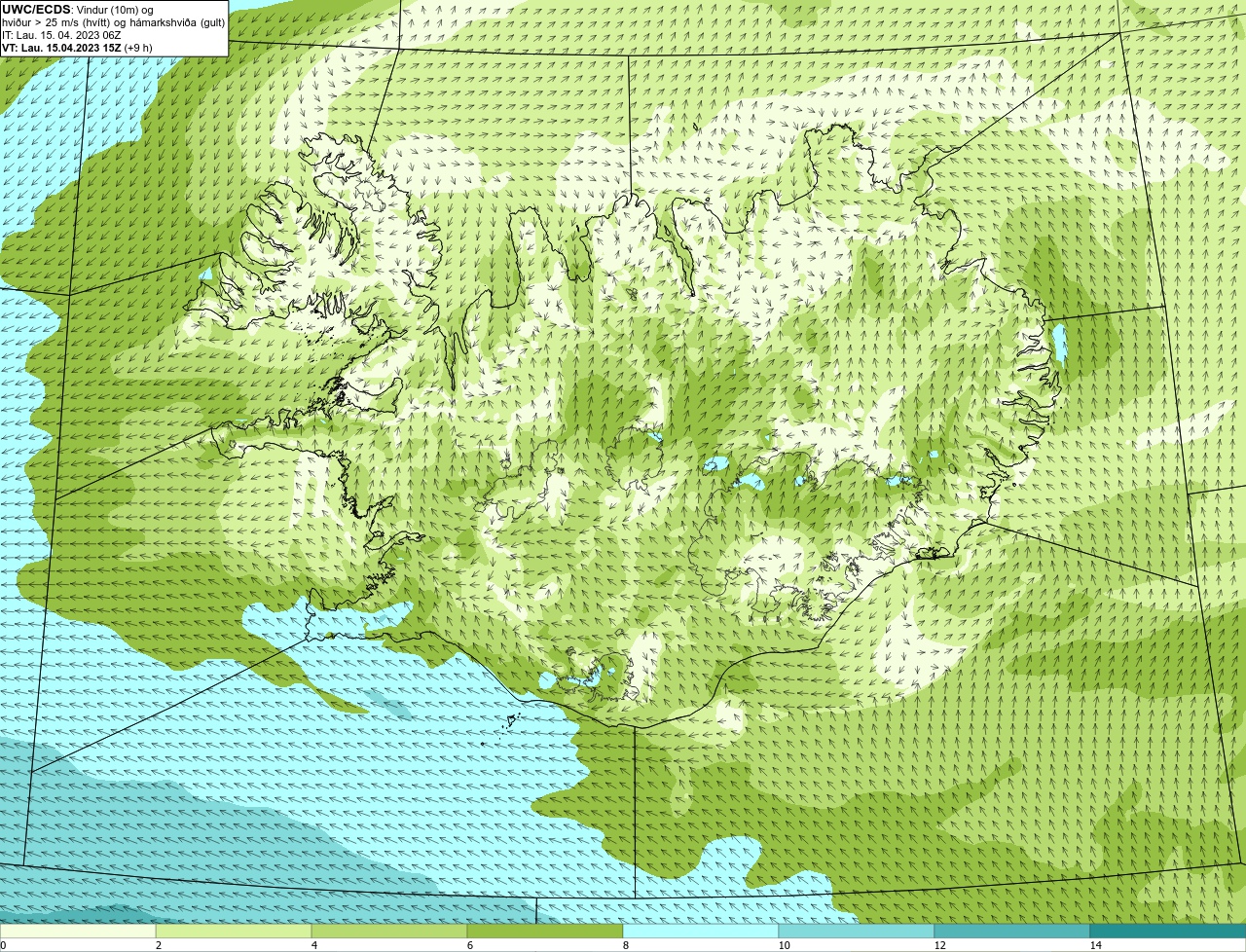Click the "UWC/ECDS: Vindur (10m) og" title line
1246x952 pixels.
78,10
